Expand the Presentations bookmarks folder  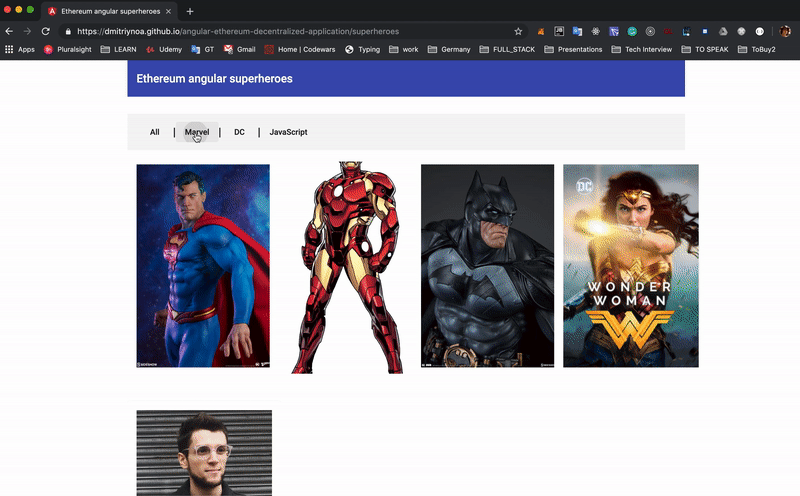(x=573, y=49)
